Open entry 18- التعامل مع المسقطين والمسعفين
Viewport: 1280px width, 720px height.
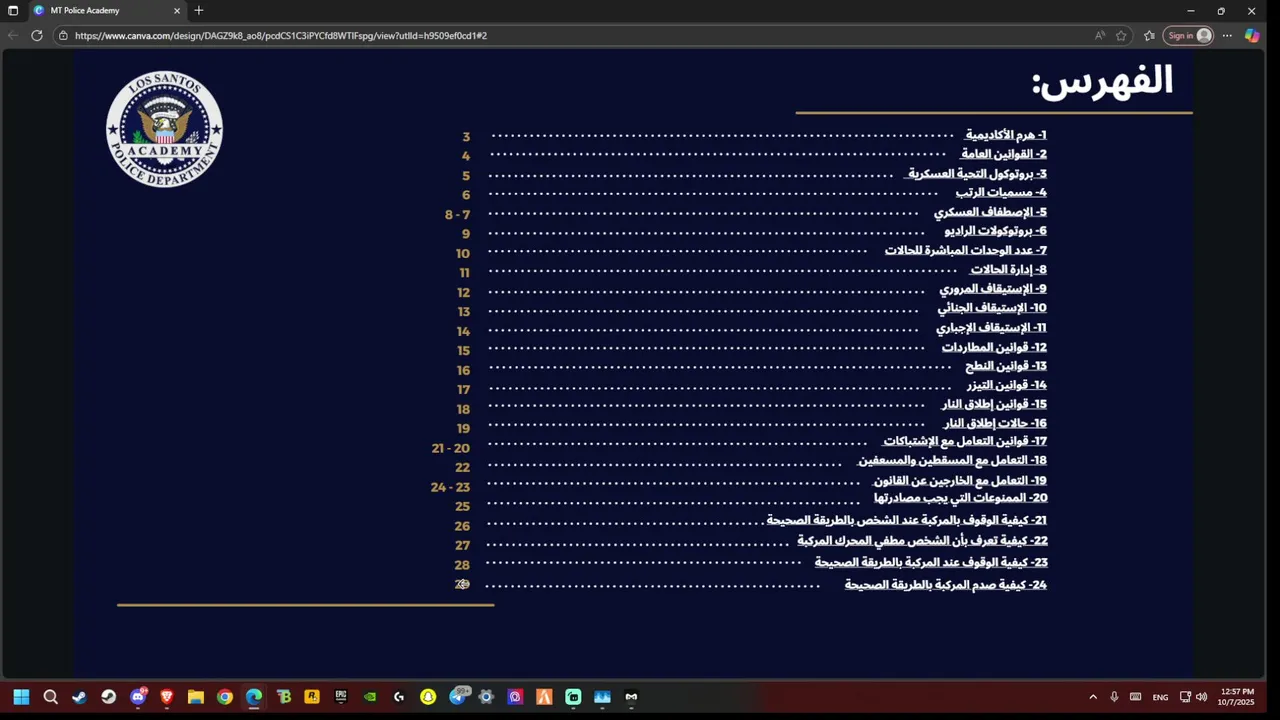point(952,461)
